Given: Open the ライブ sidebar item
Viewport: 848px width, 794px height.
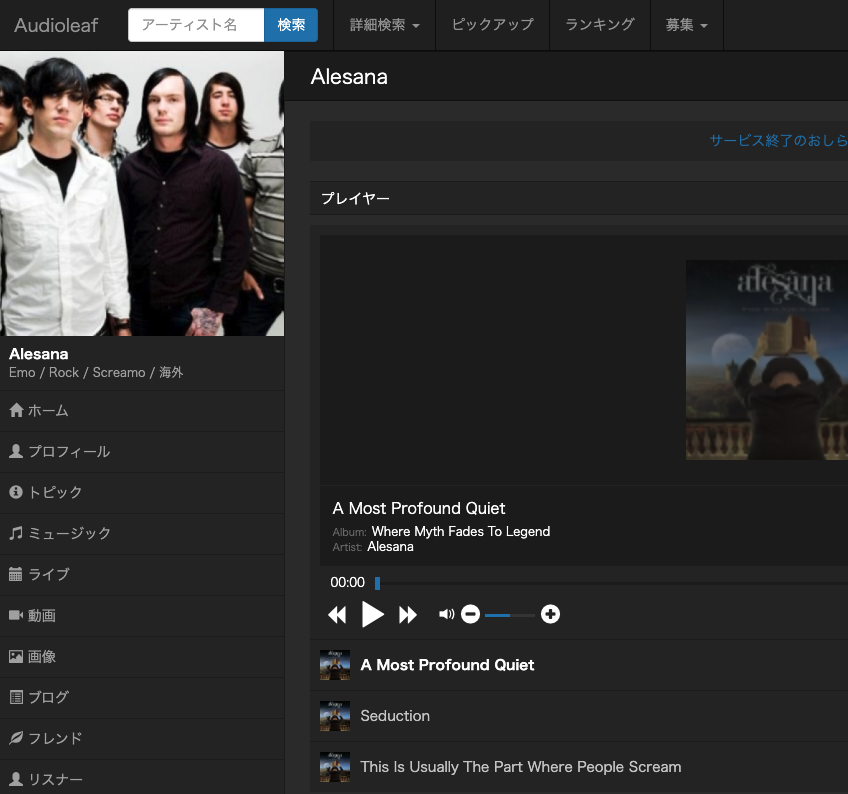Looking at the screenshot, I should 142,575.
